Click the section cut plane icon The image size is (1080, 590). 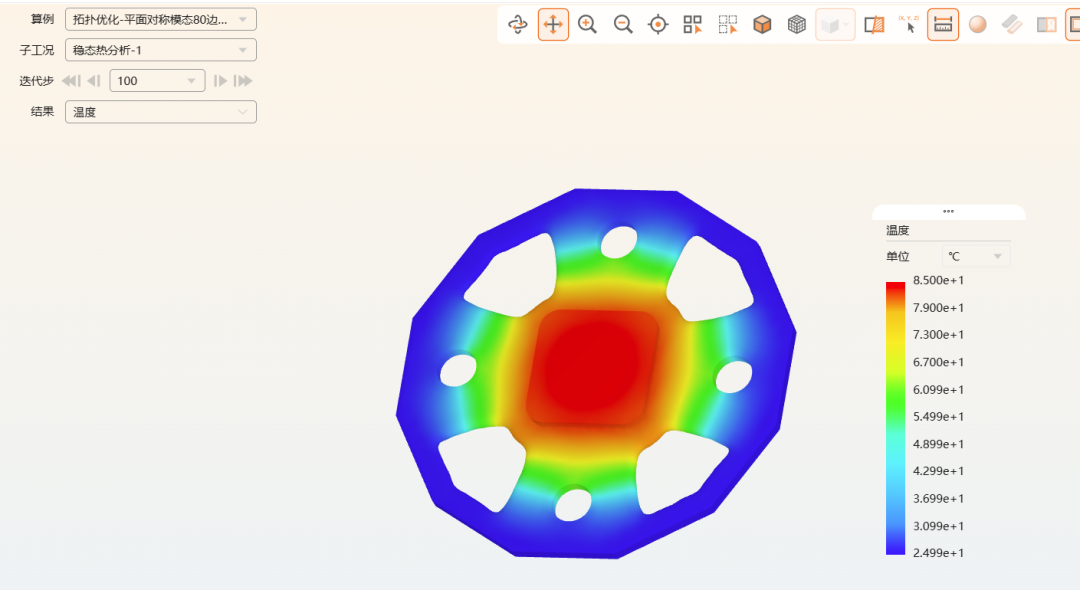tap(874, 25)
